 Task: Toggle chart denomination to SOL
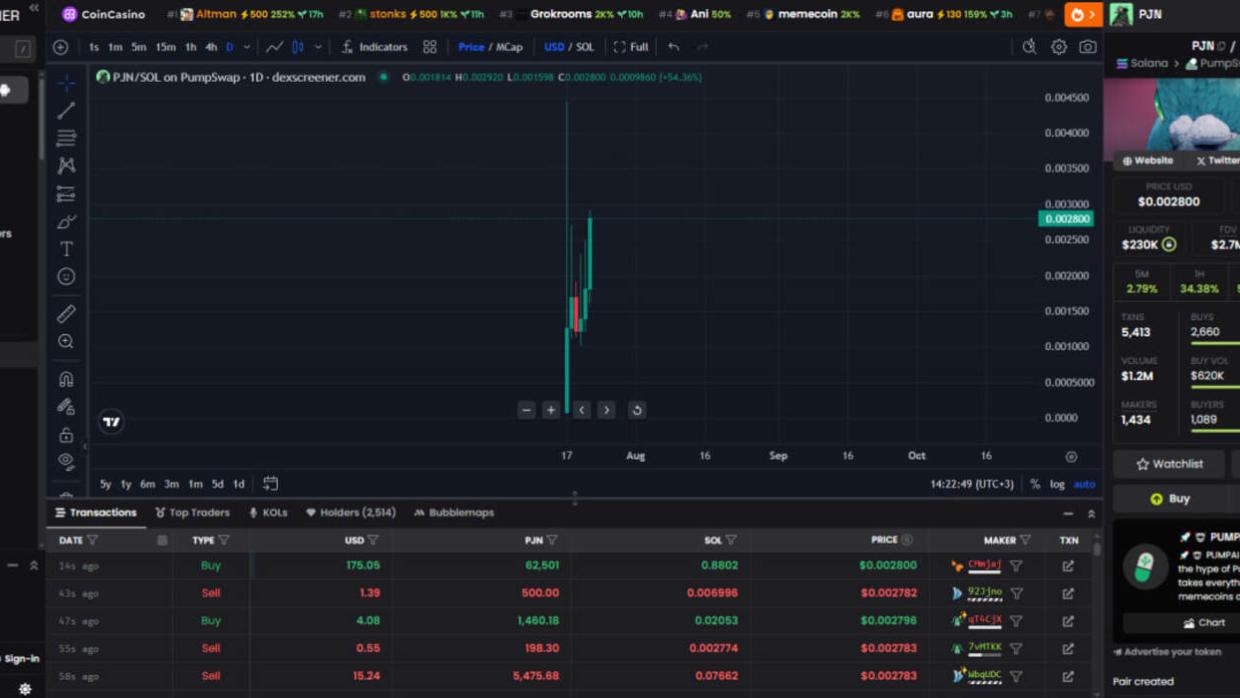coord(585,47)
